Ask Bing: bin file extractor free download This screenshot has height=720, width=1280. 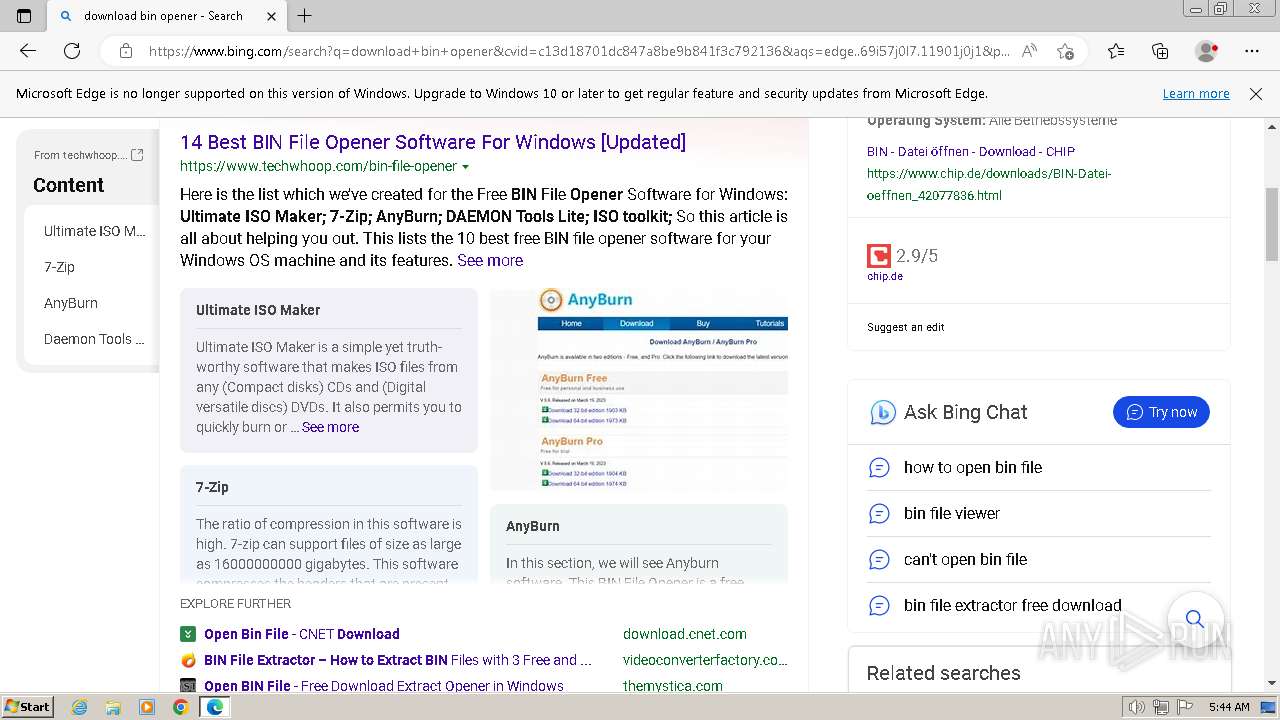coord(1013,605)
